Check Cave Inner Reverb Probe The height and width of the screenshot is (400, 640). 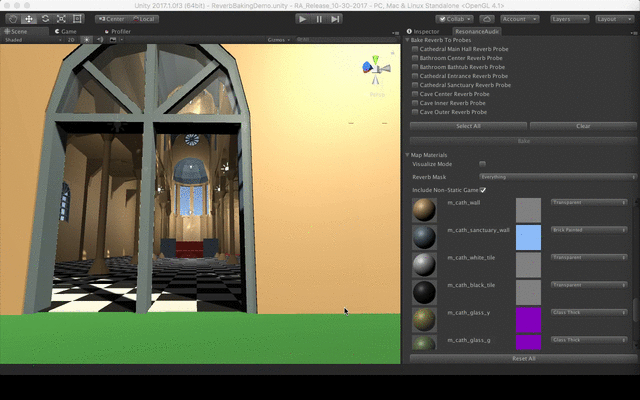coord(415,103)
